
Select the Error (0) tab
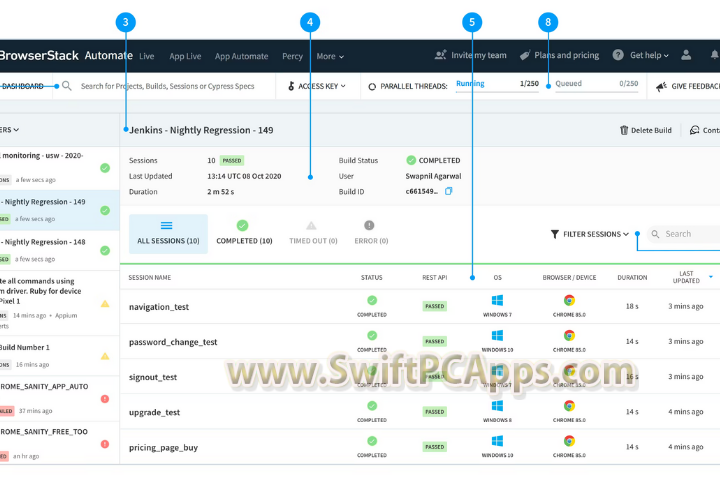point(371,234)
